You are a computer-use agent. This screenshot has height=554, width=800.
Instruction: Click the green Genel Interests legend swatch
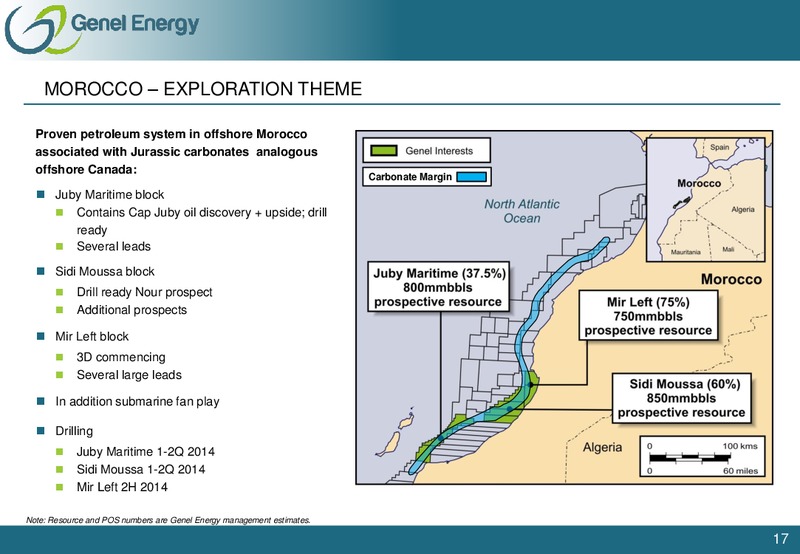(x=384, y=151)
